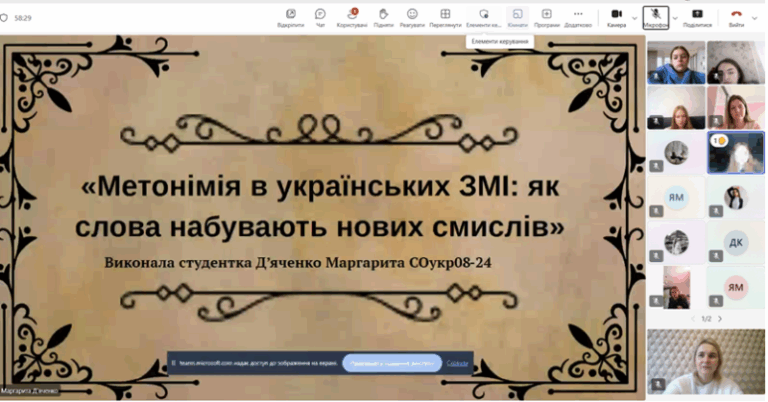Expand the microphone options dropdown arrow
768x402 pixels.
pos(675,17)
